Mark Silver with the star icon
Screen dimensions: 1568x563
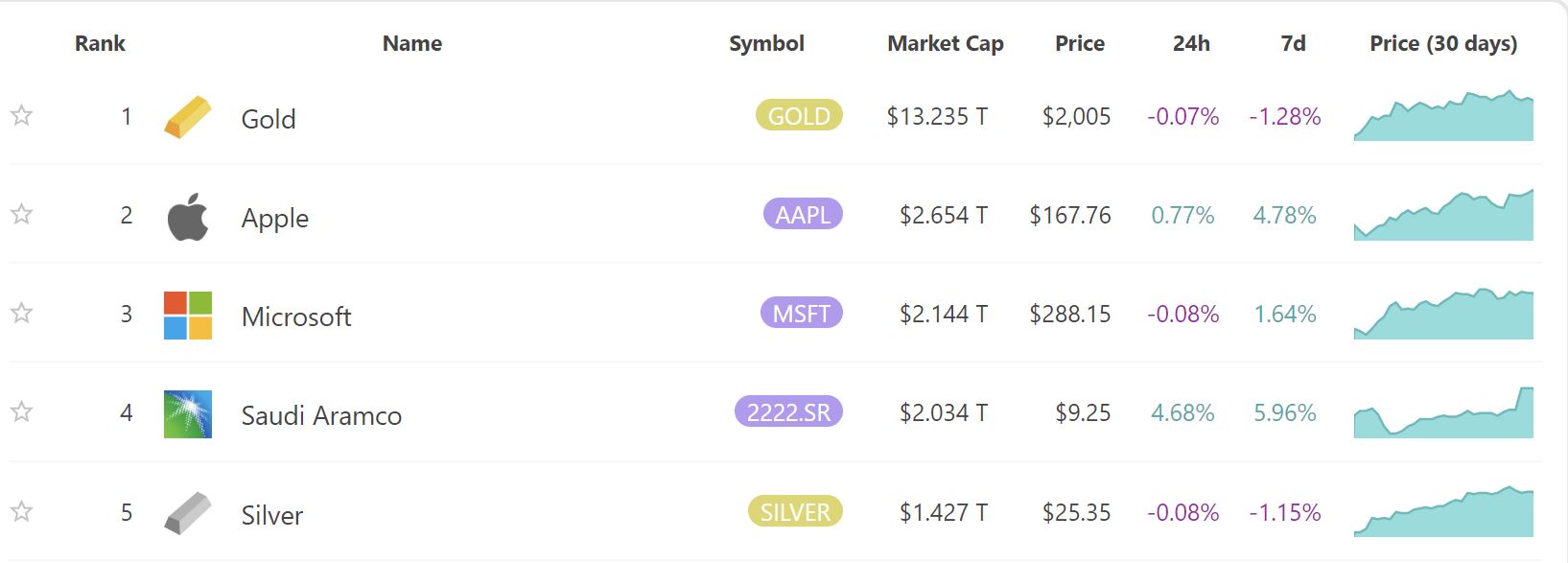[x=22, y=511]
